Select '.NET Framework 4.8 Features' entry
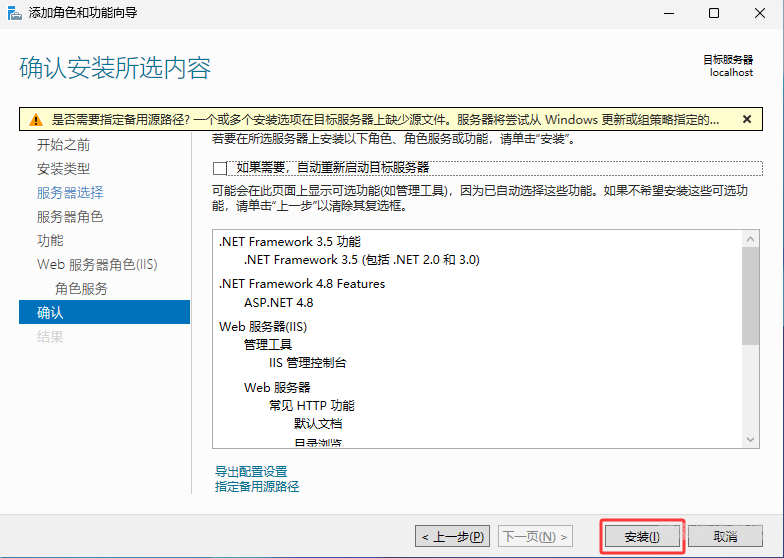Image resolution: width=784 pixels, height=558 pixels. (x=302, y=284)
